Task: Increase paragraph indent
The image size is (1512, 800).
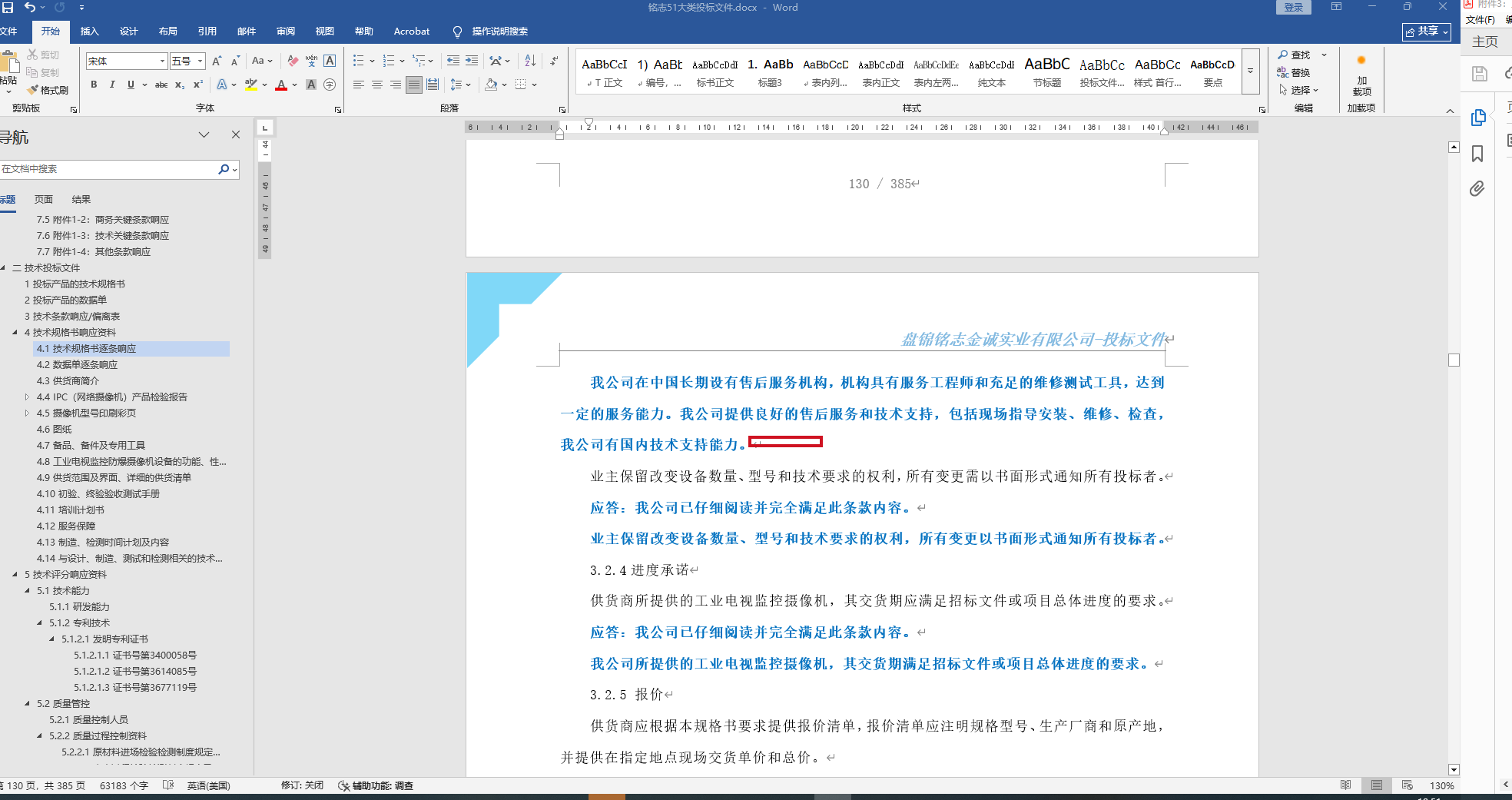Action: click(472, 61)
